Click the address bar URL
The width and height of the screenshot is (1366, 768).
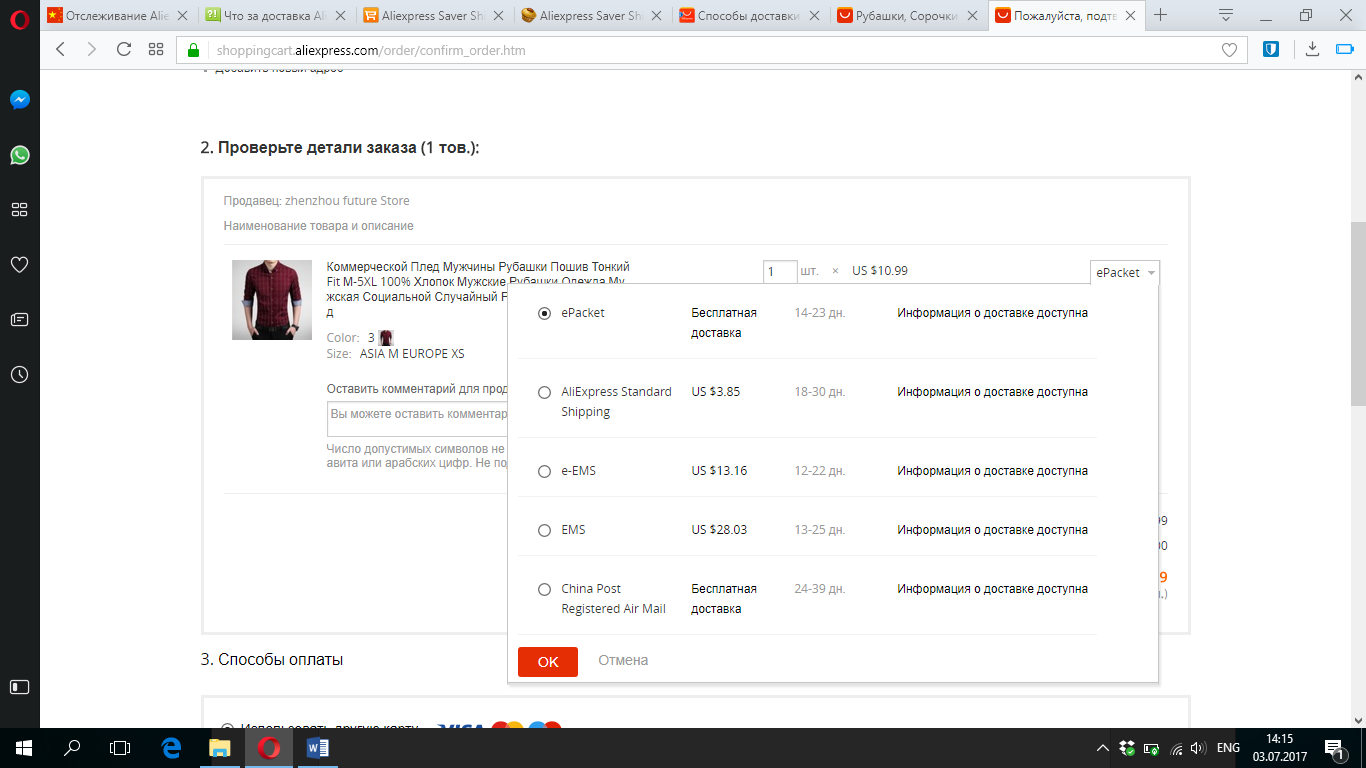[x=371, y=50]
